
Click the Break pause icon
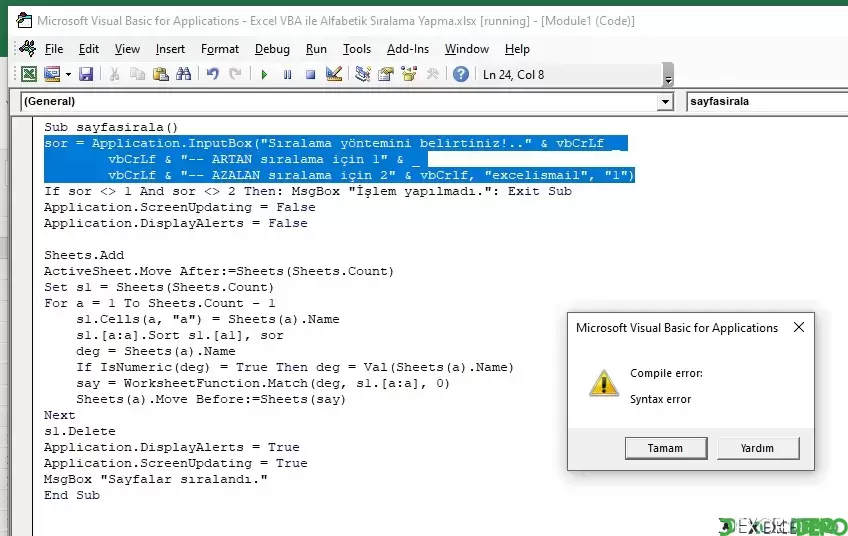(287, 75)
